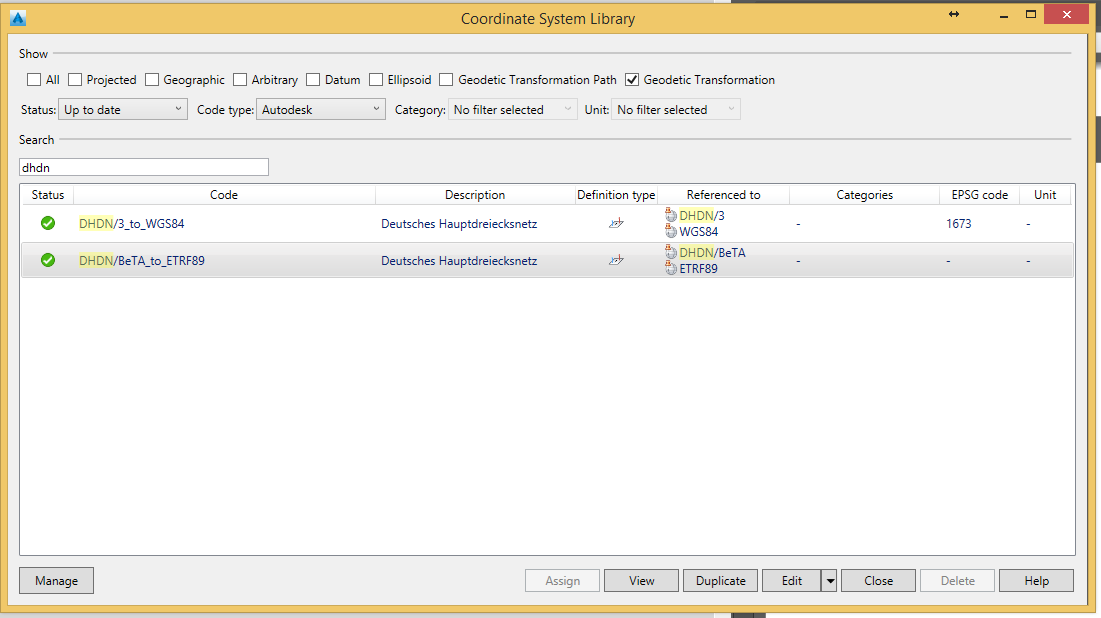This screenshot has height=618, width=1101.
Task: Click the View button
Action: coord(641,581)
